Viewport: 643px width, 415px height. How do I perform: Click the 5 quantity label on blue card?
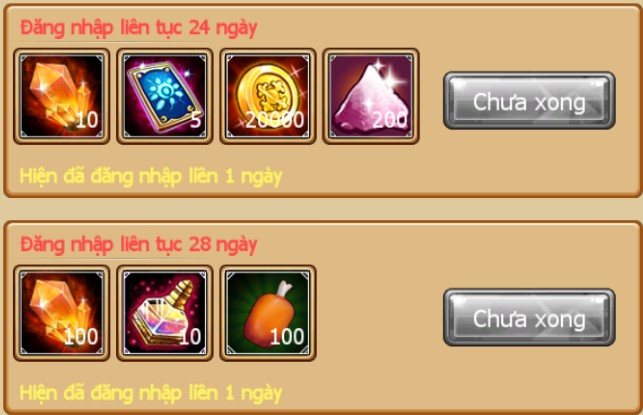pyautogui.click(x=196, y=120)
